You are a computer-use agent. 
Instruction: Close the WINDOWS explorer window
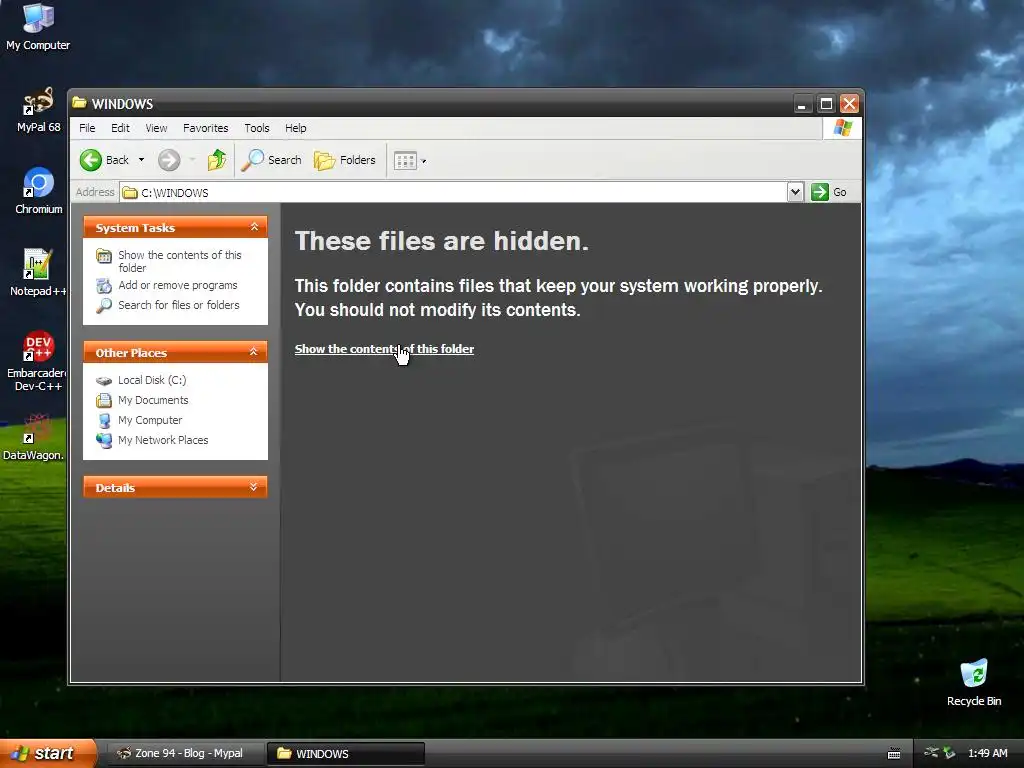coord(849,104)
